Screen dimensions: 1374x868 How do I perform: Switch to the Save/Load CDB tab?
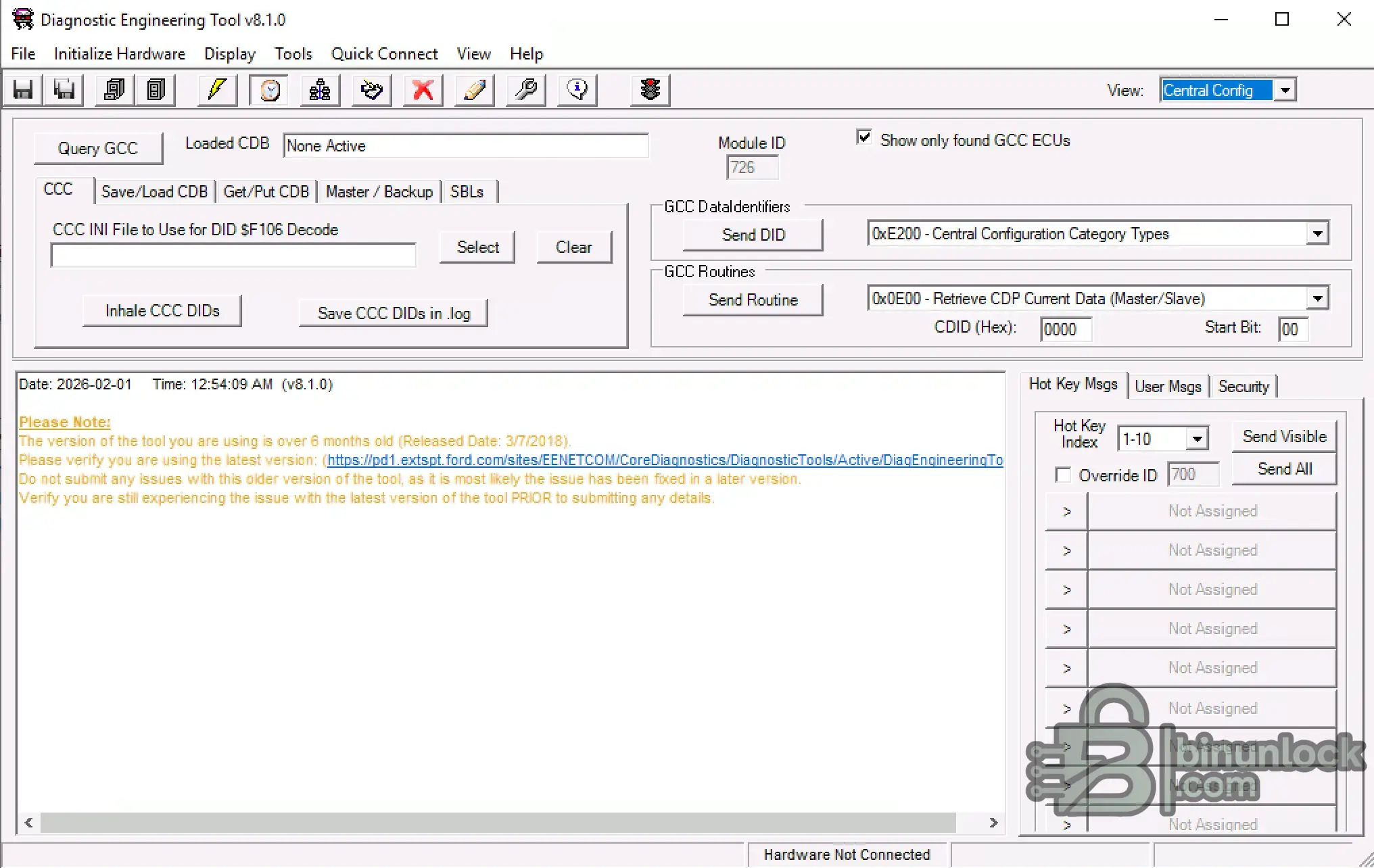(155, 192)
